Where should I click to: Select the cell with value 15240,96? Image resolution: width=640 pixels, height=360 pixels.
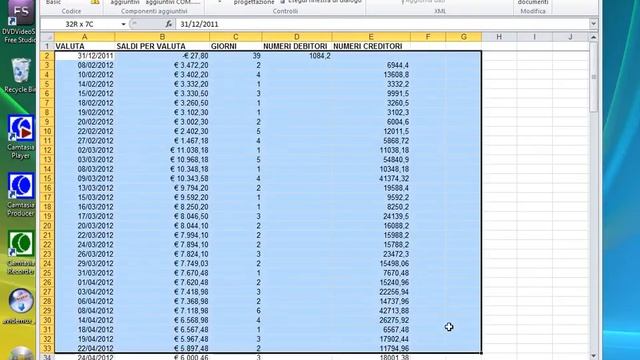(371, 282)
